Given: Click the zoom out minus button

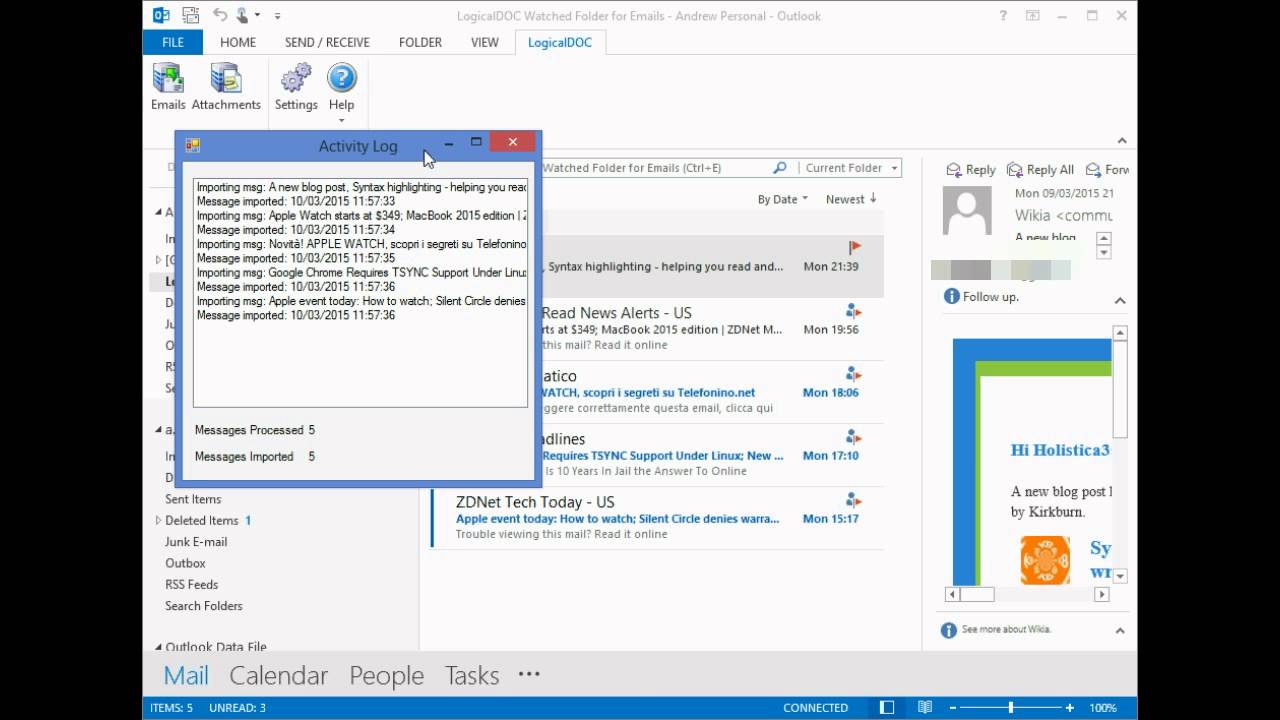Looking at the screenshot, I should pyautogui.click(x=951, y=707).
